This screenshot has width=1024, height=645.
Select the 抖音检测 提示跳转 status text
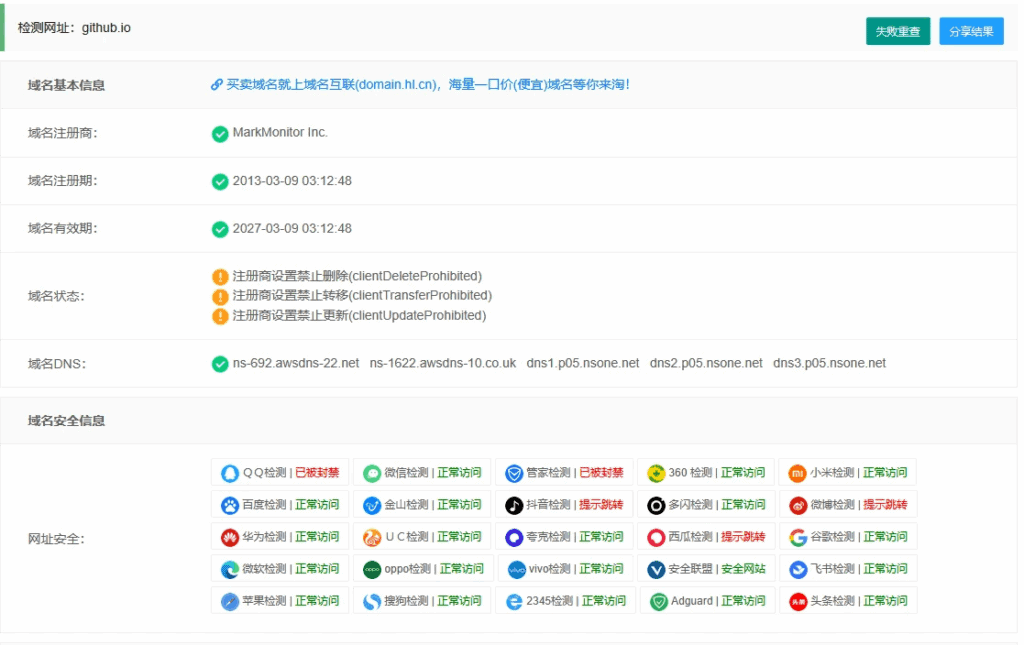601,505
